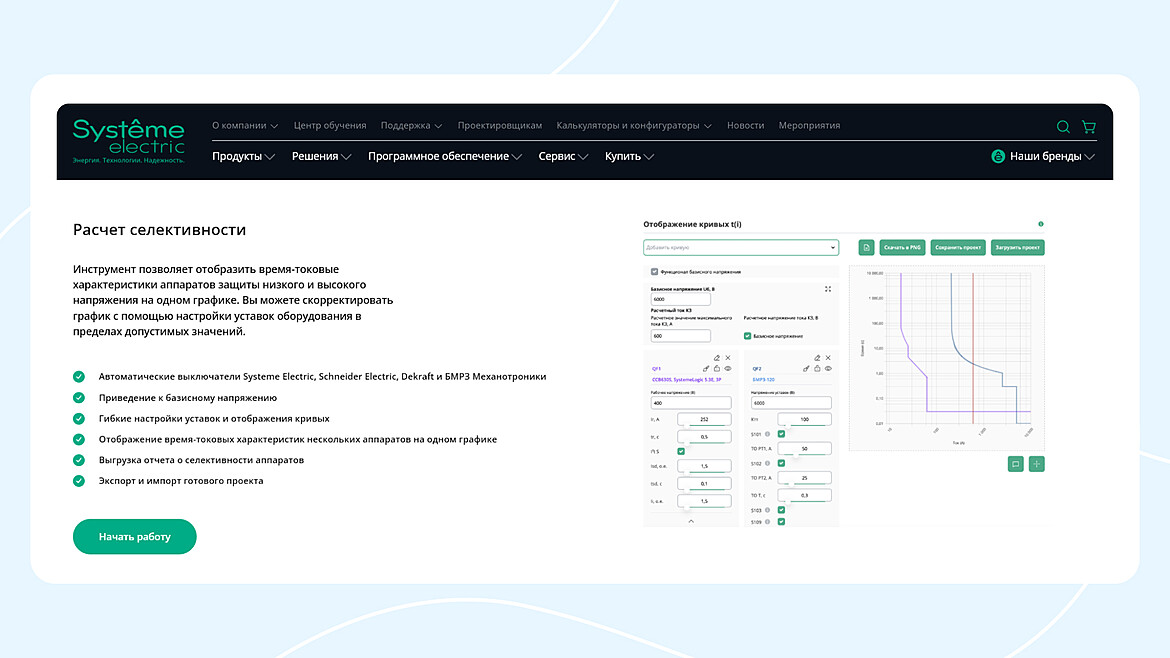Click the 'Начать работу' button
This screenshot has width=1170, height=658.
click(x=134, y=536)
